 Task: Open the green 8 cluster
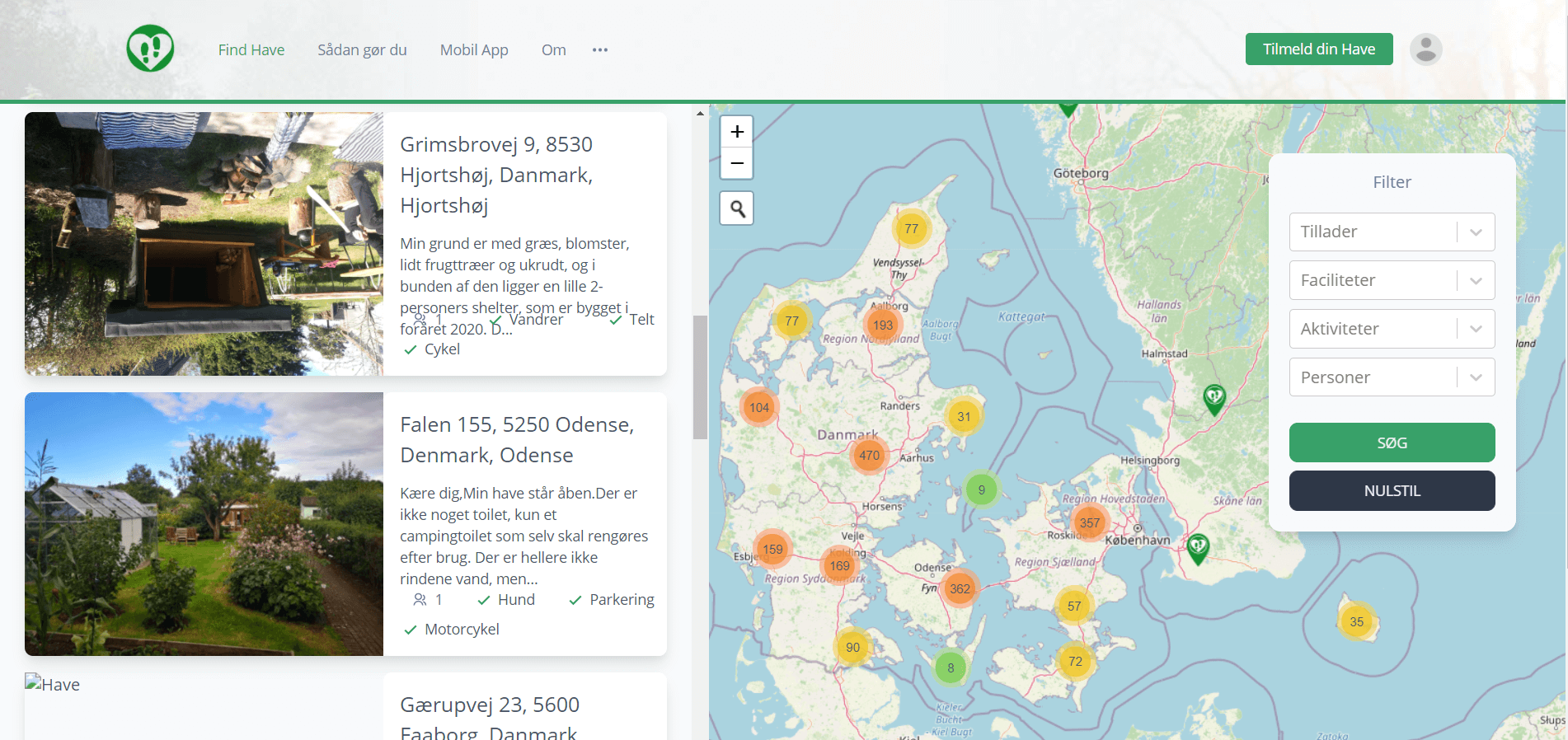[951, 667]
